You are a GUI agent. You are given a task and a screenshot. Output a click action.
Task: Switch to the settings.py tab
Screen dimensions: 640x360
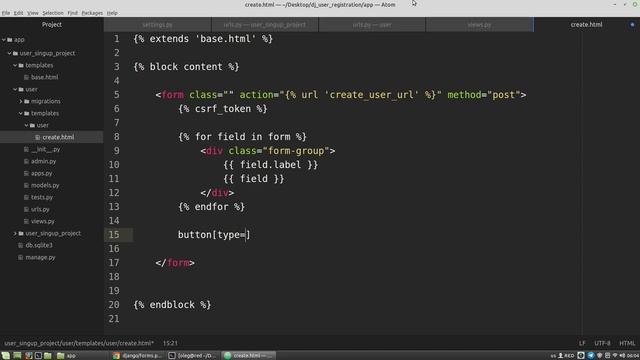click(x=158, y=24)
